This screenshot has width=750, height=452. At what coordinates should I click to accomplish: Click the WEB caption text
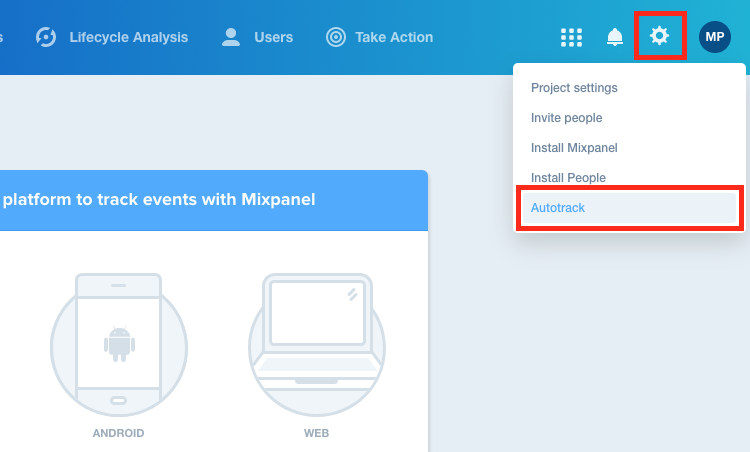tap(316, 433)
